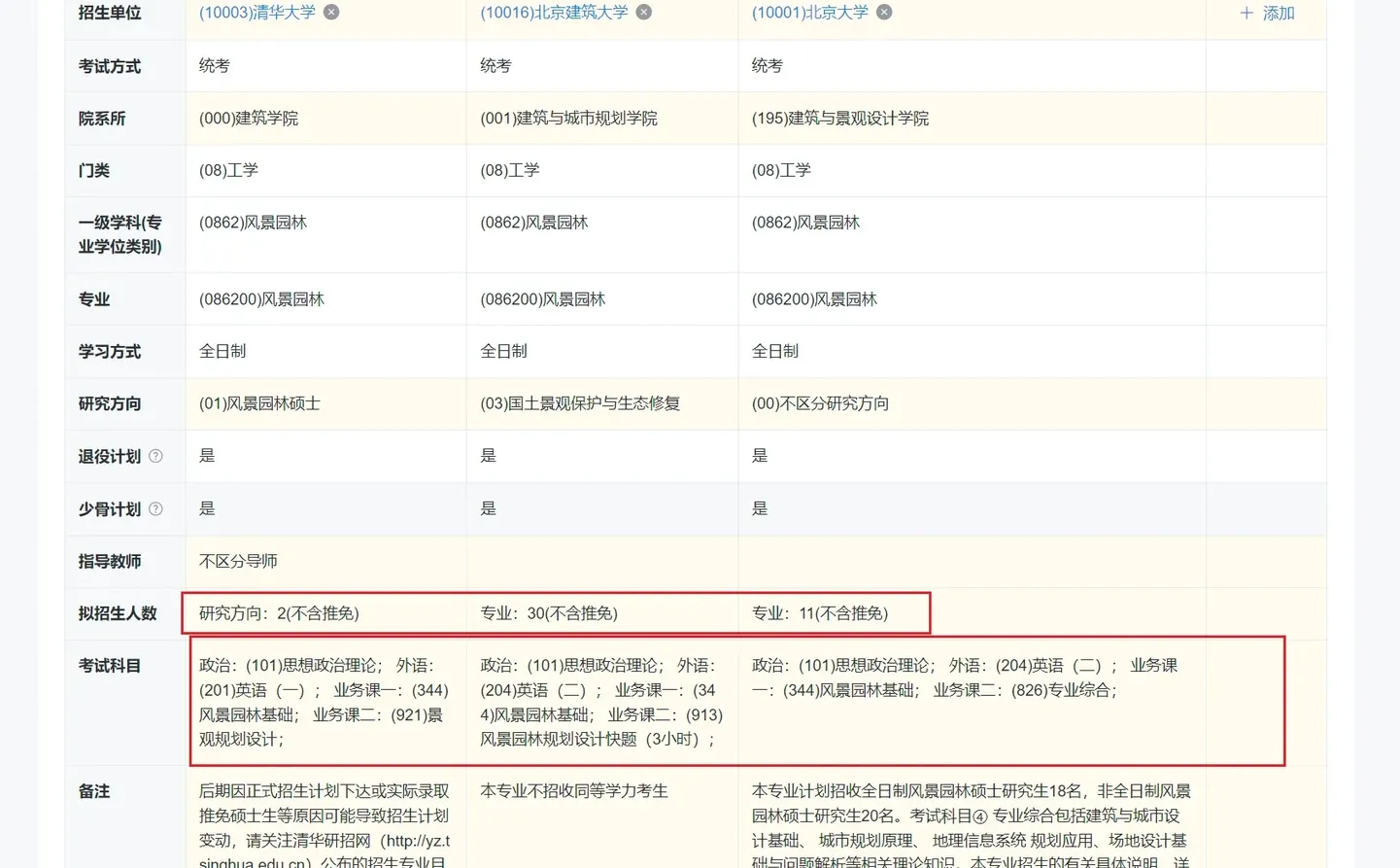Image resolution: width=1400 pixels, height=868 pixels.
Task: Remove 北京建筑大学 from the comparison
Action: click(x=643, y=13)
